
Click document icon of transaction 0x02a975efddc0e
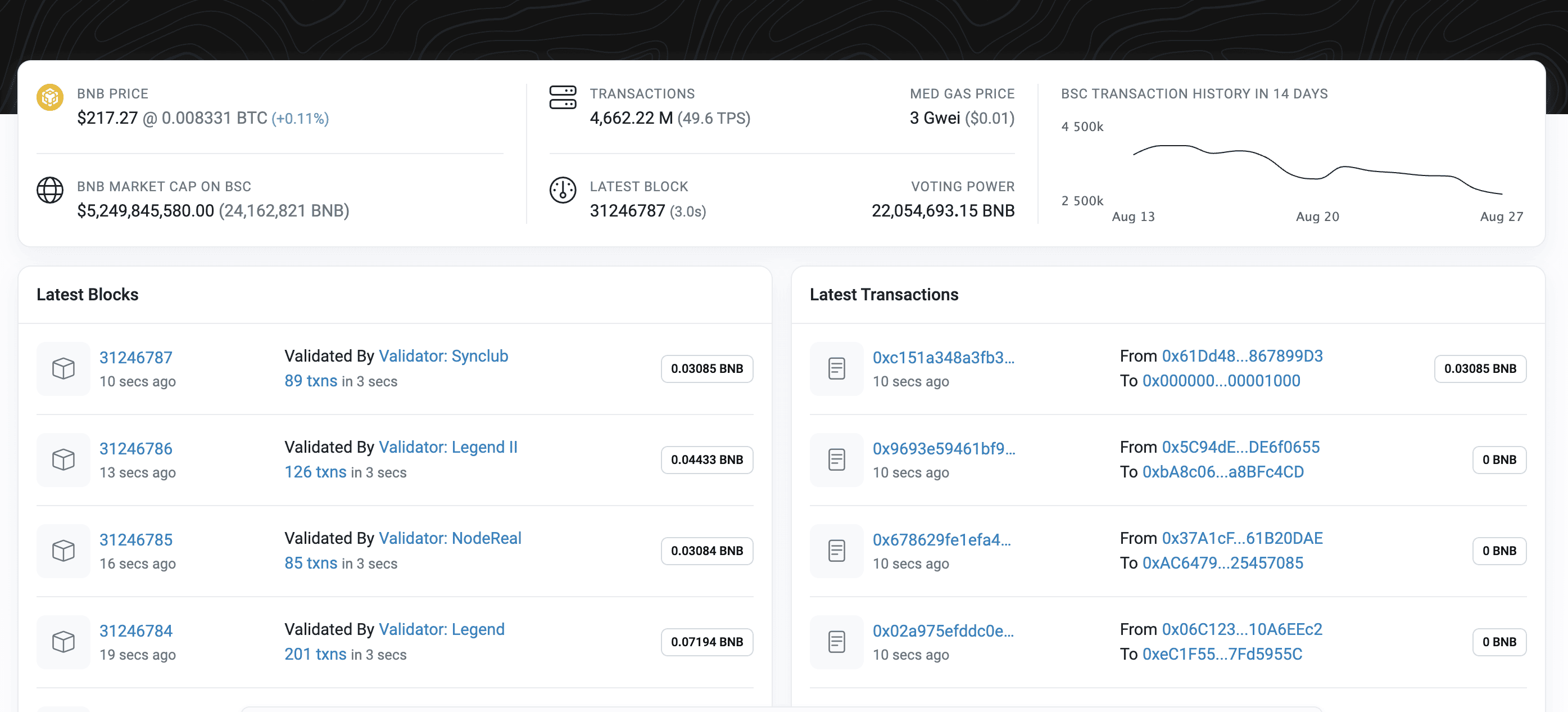point(836,642)
